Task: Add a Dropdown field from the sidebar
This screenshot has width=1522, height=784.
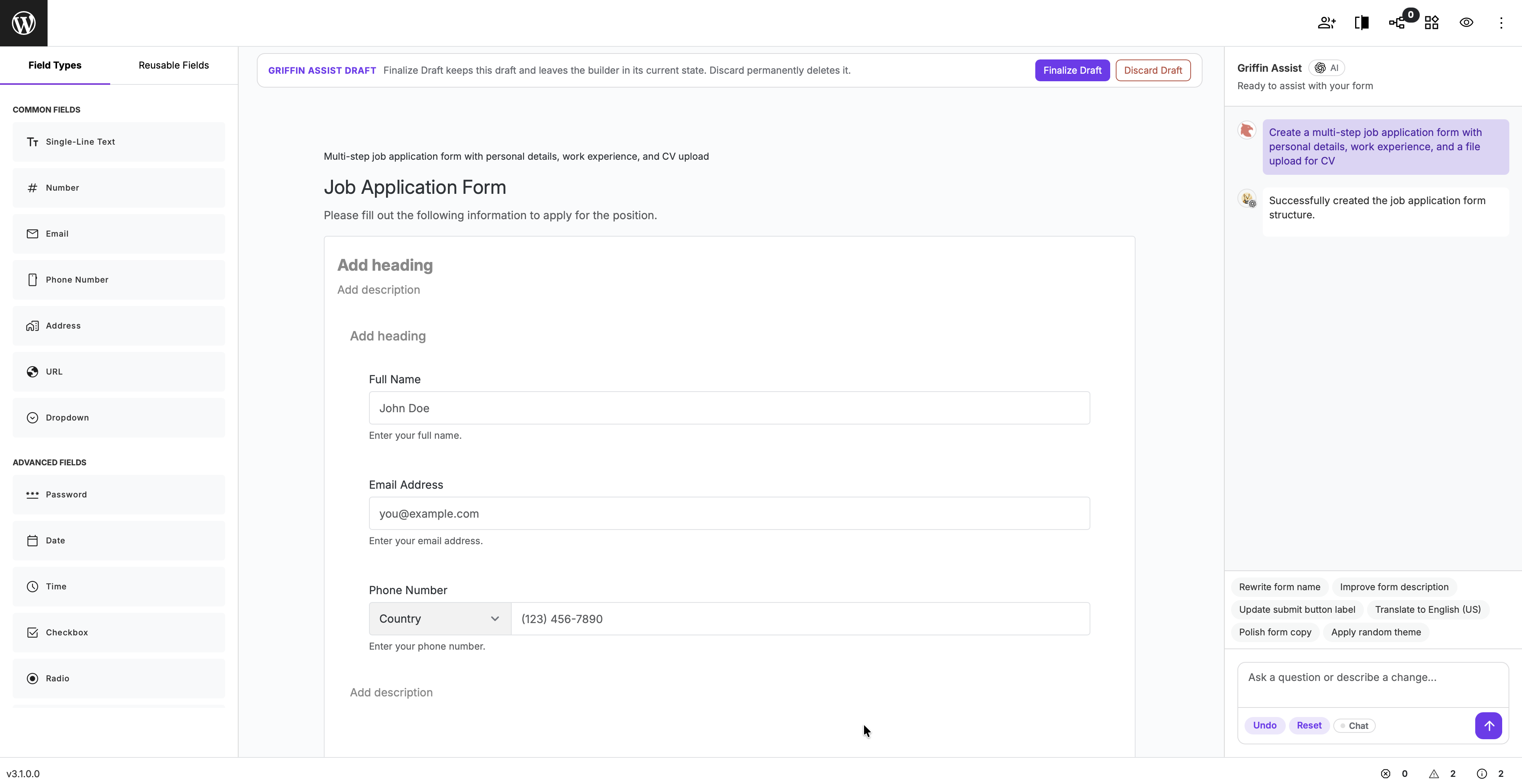Action: [119, 418]
